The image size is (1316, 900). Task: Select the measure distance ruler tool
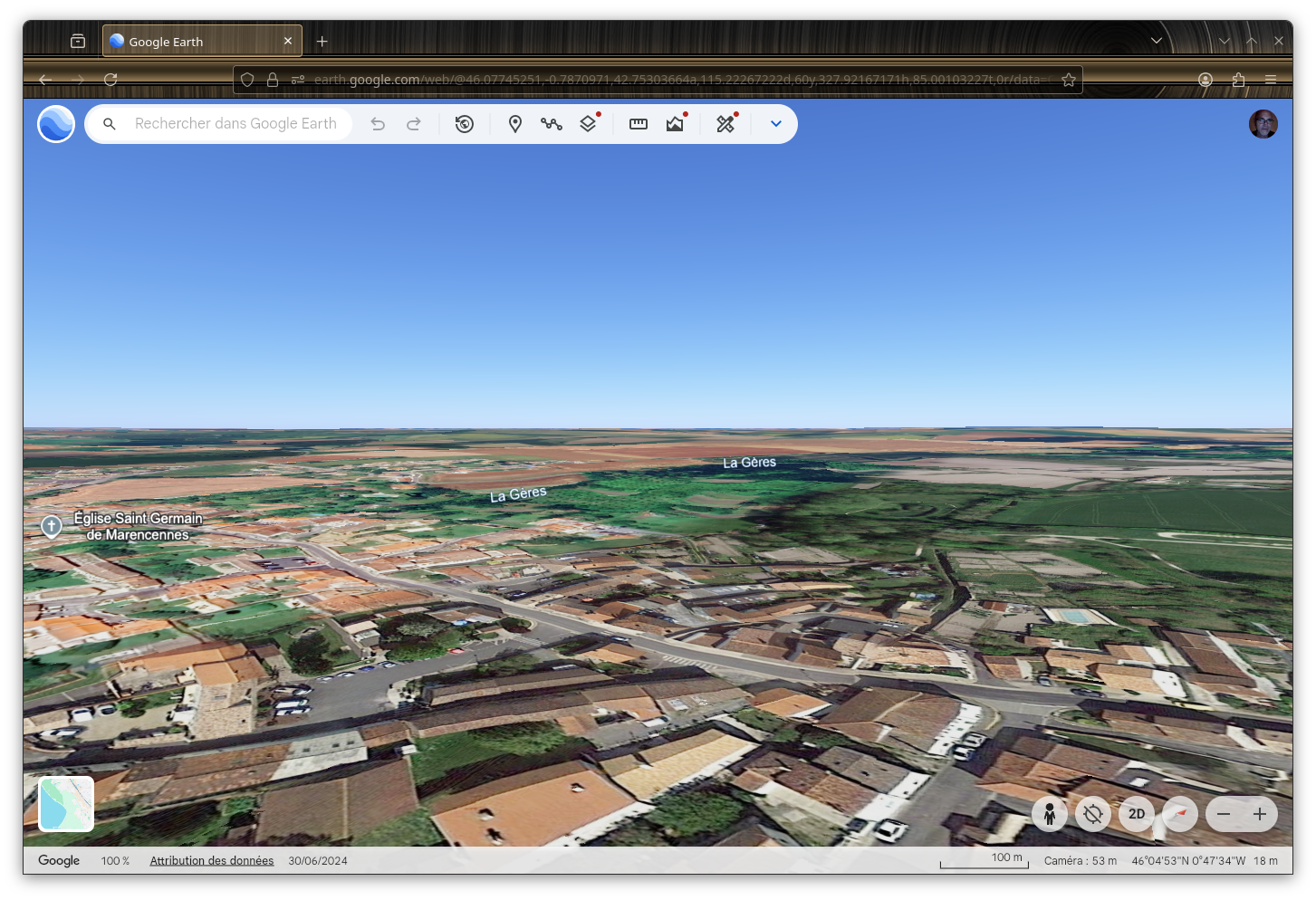(639, 124)
